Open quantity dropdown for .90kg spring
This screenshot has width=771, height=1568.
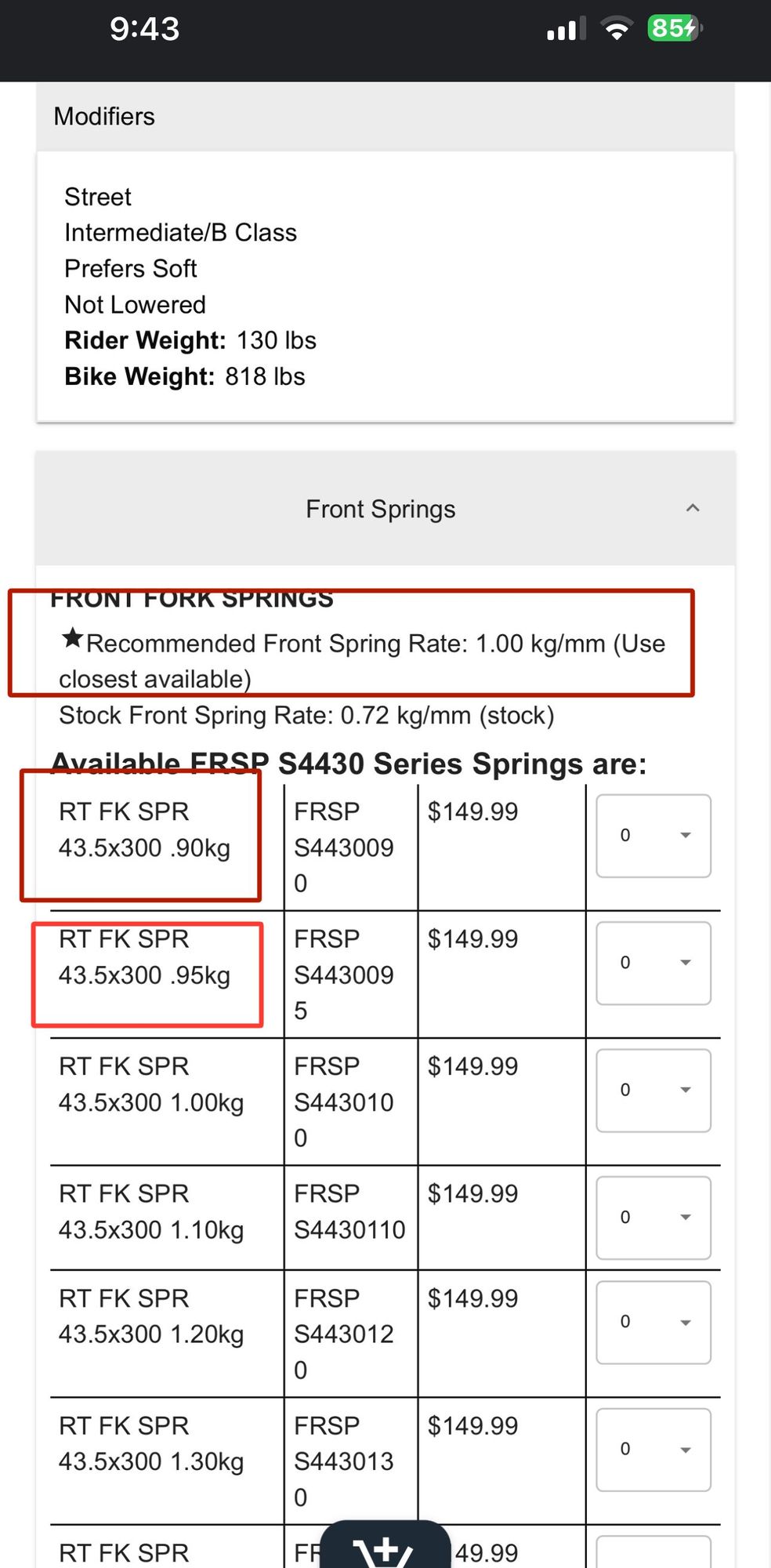[x=653, y=836]
